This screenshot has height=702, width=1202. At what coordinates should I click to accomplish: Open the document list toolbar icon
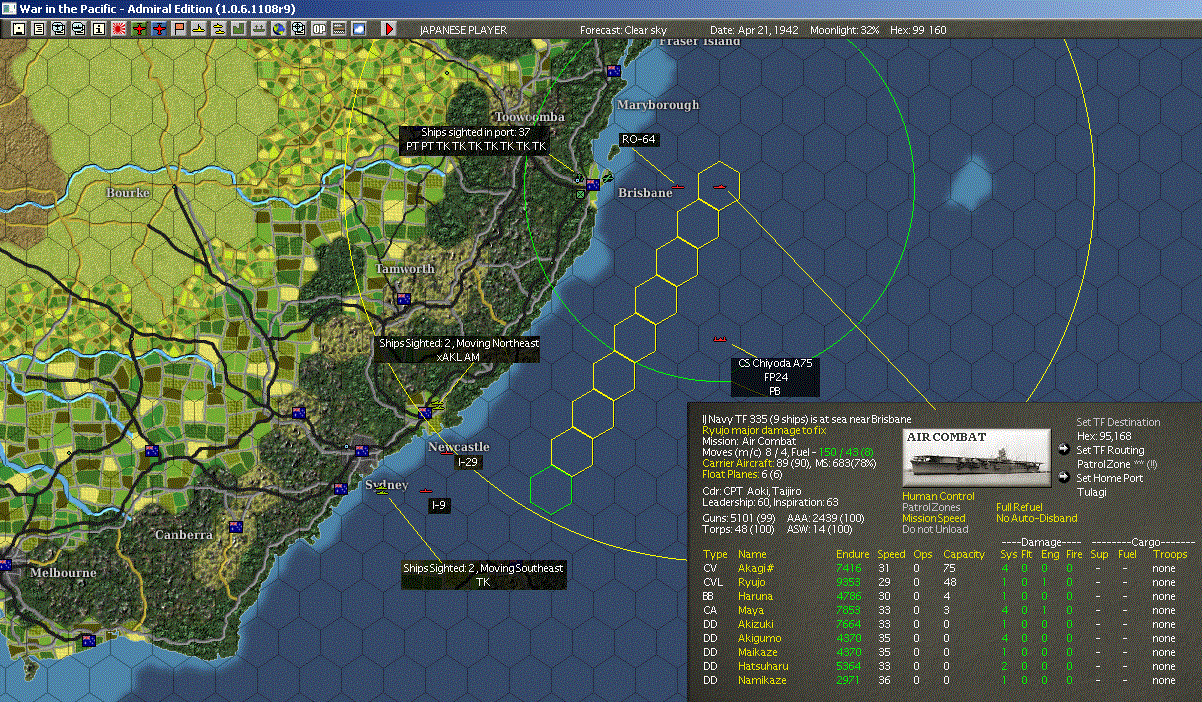click(38, 29)
